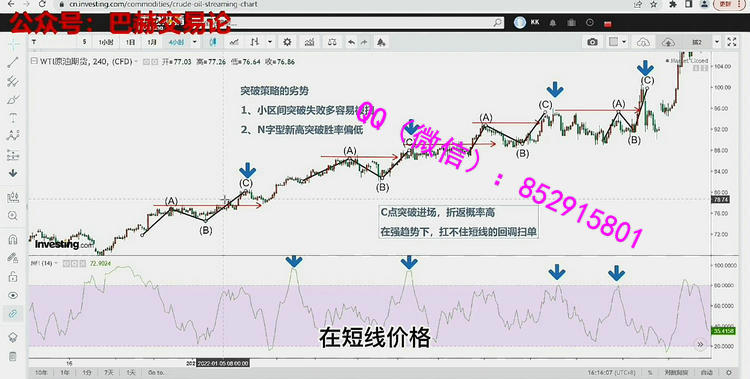
Task: Toggle lock all drawing tools
Action: pos(13,276)
